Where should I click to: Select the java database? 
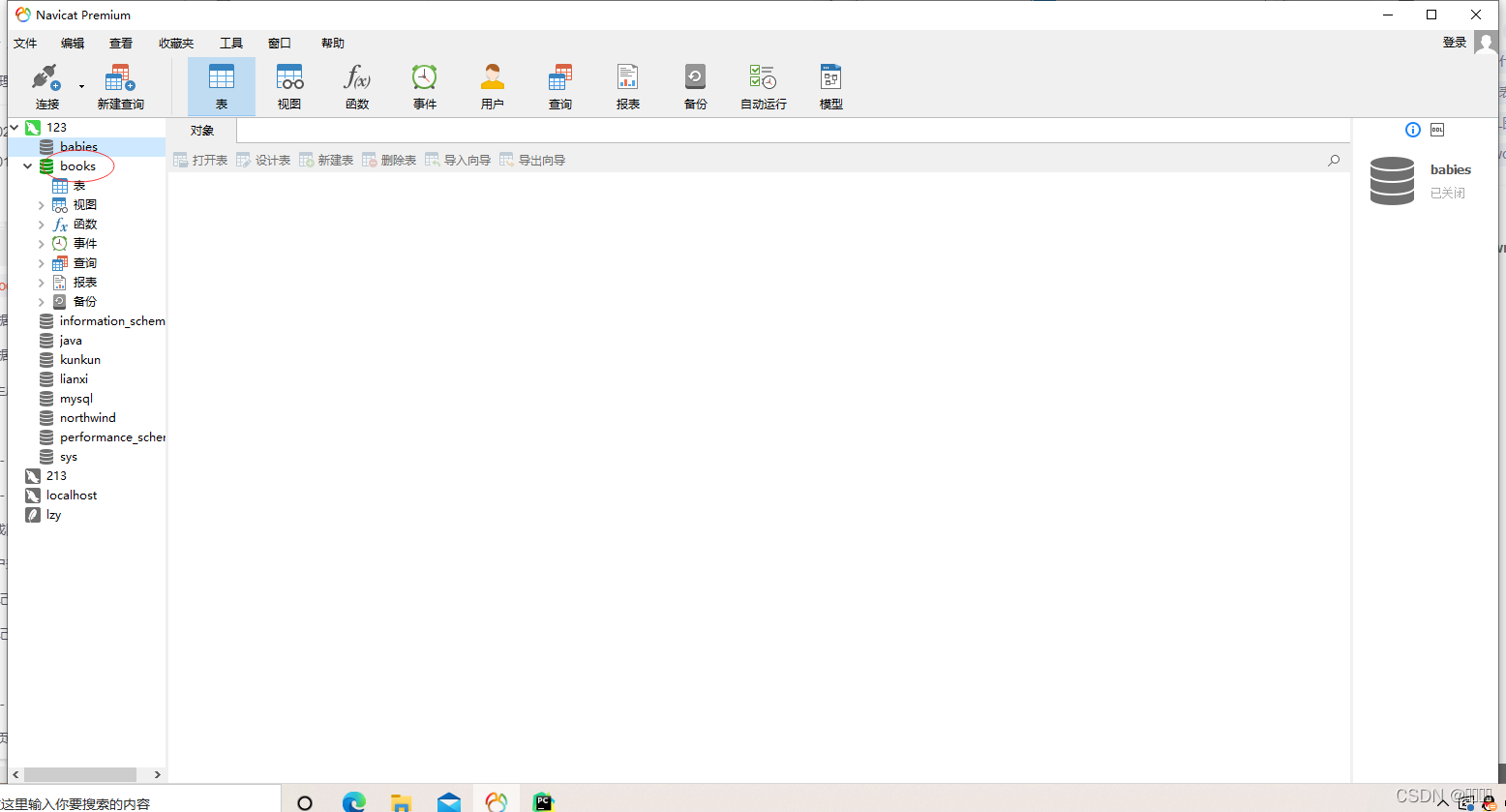click(71, 341)
